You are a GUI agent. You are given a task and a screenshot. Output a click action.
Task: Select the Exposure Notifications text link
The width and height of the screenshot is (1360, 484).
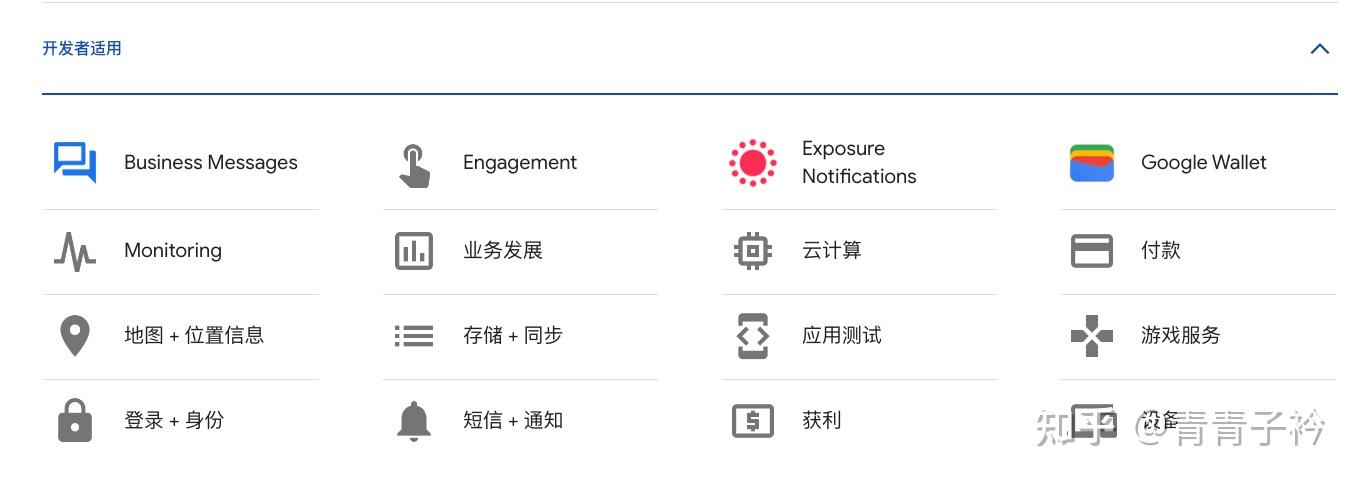(858, 162)
